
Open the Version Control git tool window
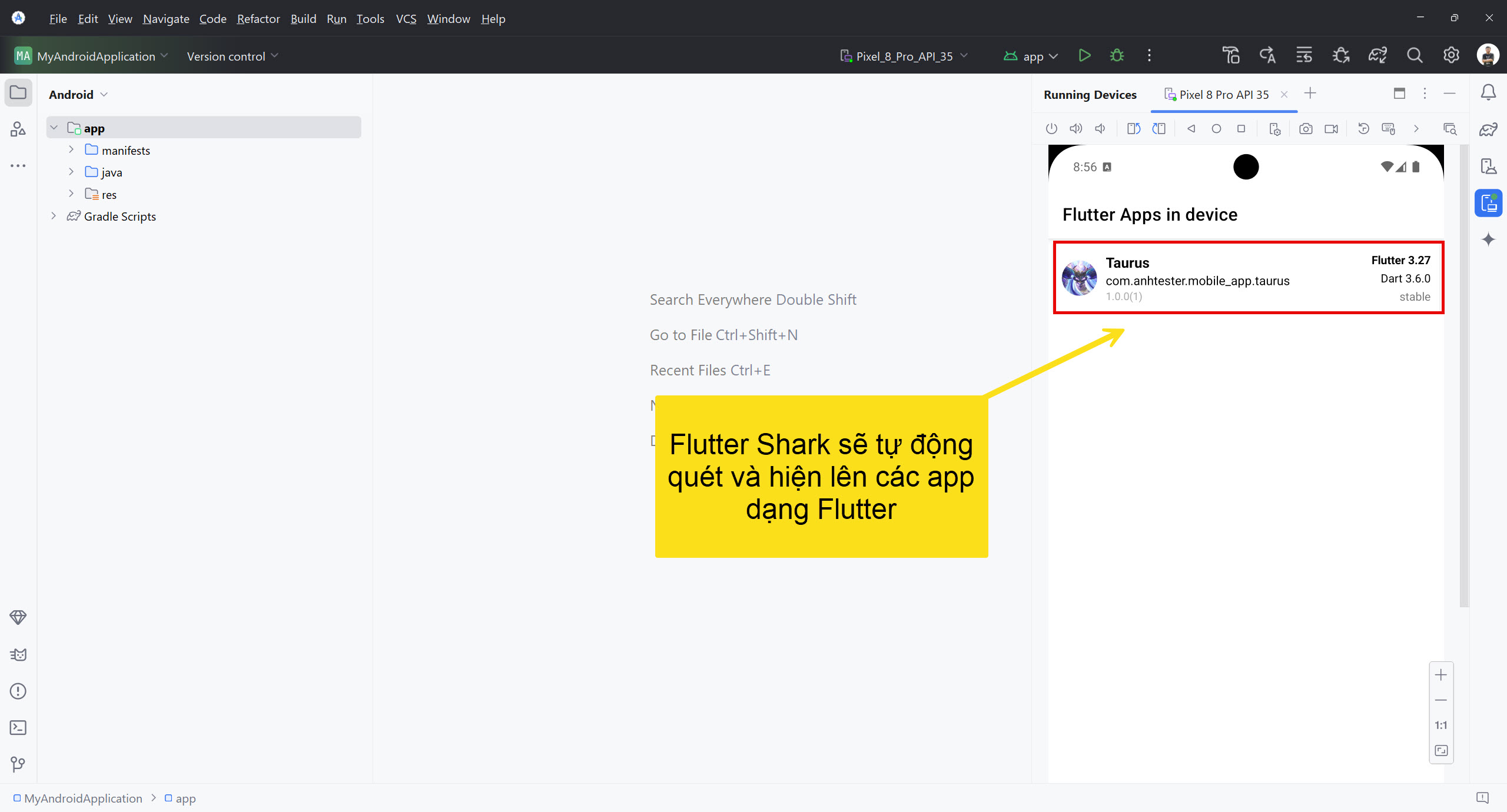[x=18, y=764]
